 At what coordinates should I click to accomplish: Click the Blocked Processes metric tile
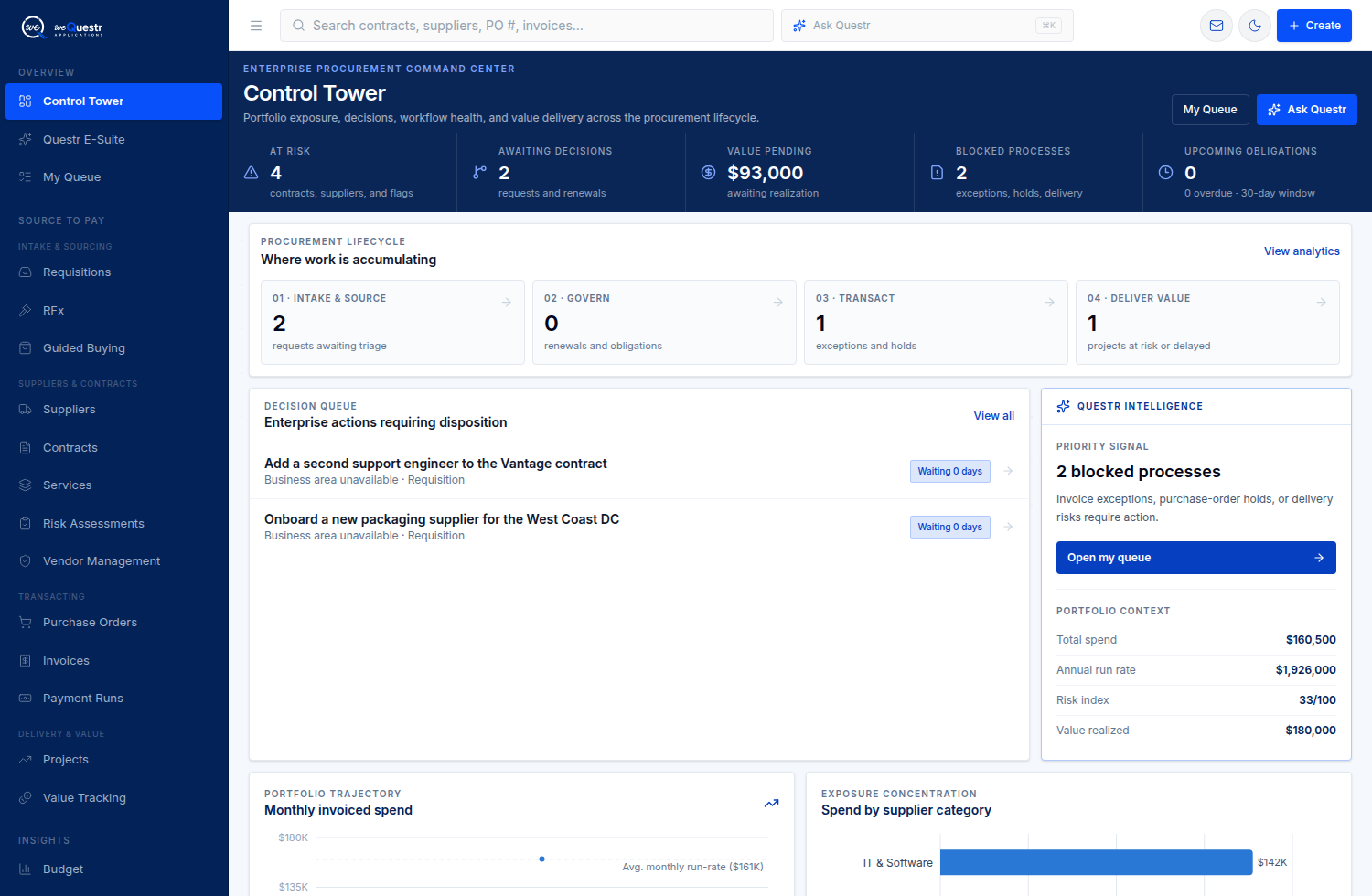pyautogui.click(x=1029, y=173)
